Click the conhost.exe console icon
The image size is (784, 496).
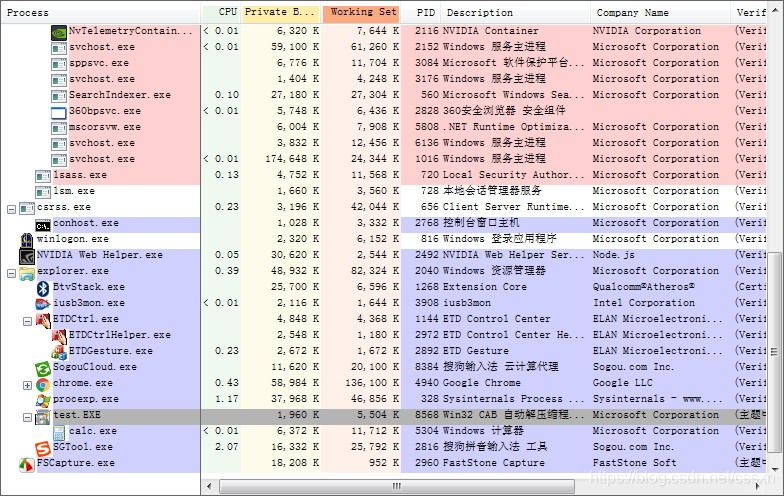click(x=43, y=226)
